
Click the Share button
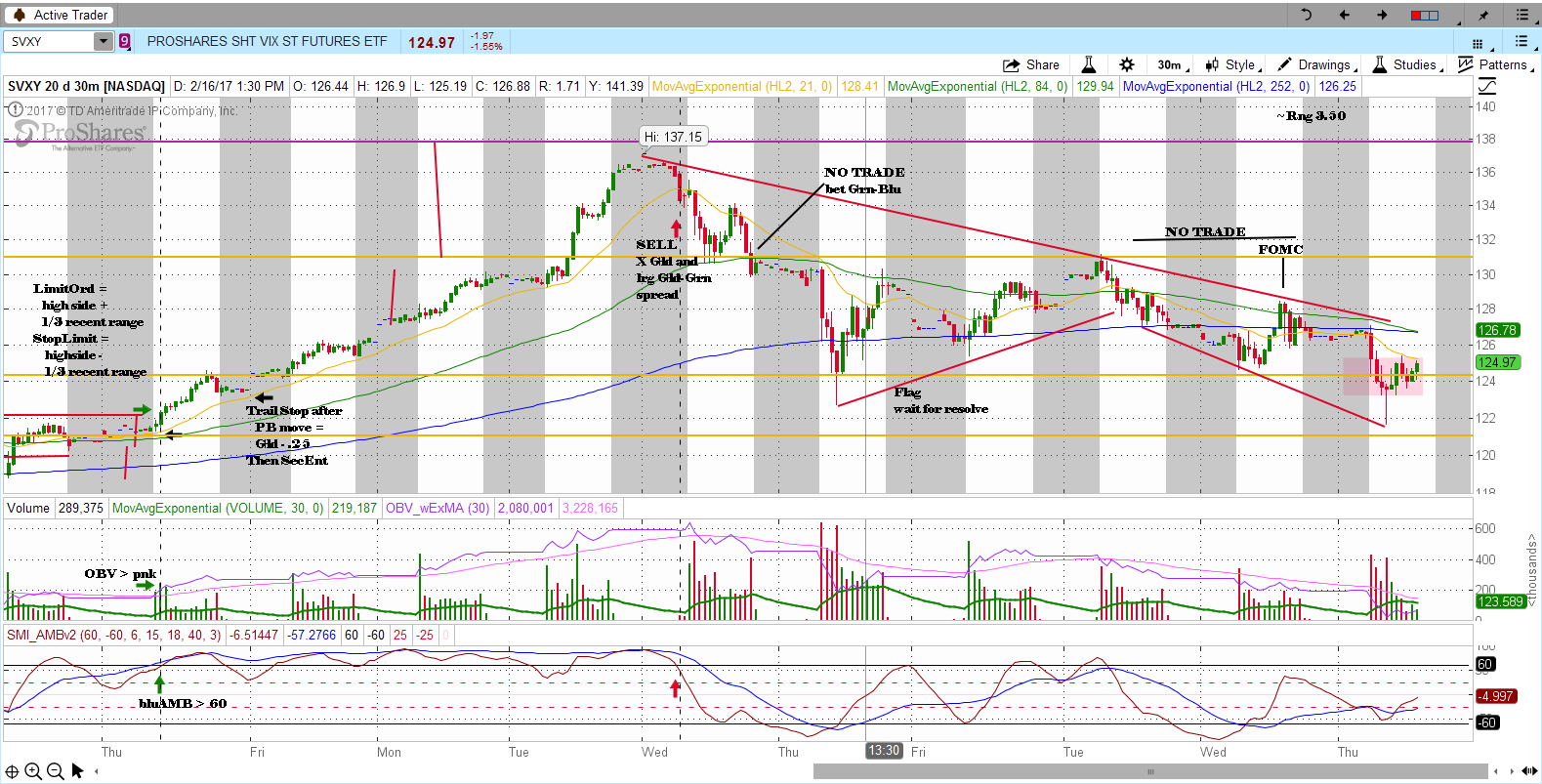point(1031,64)
